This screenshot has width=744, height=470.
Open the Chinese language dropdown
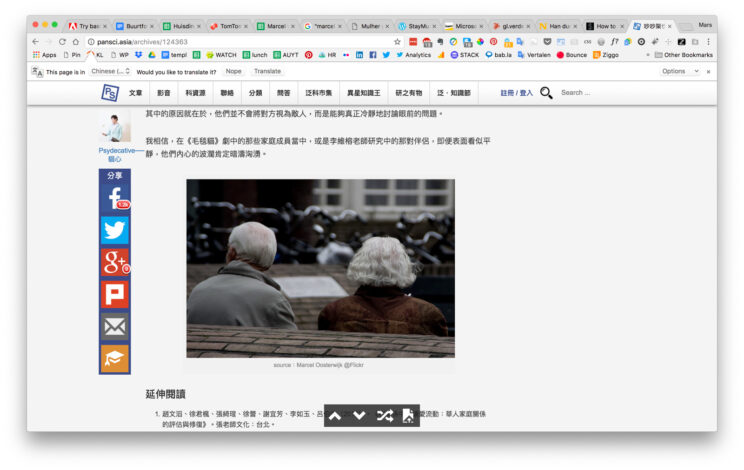(x=110, y=71)
